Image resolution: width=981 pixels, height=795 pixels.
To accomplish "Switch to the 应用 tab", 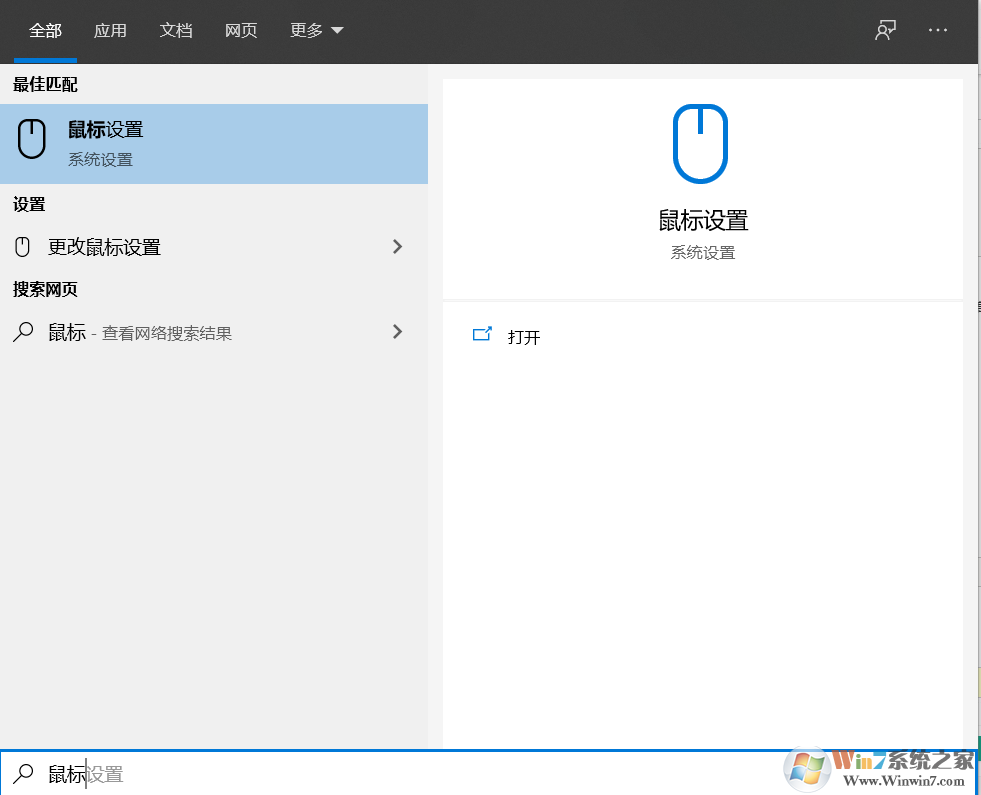I will (110, 30).
